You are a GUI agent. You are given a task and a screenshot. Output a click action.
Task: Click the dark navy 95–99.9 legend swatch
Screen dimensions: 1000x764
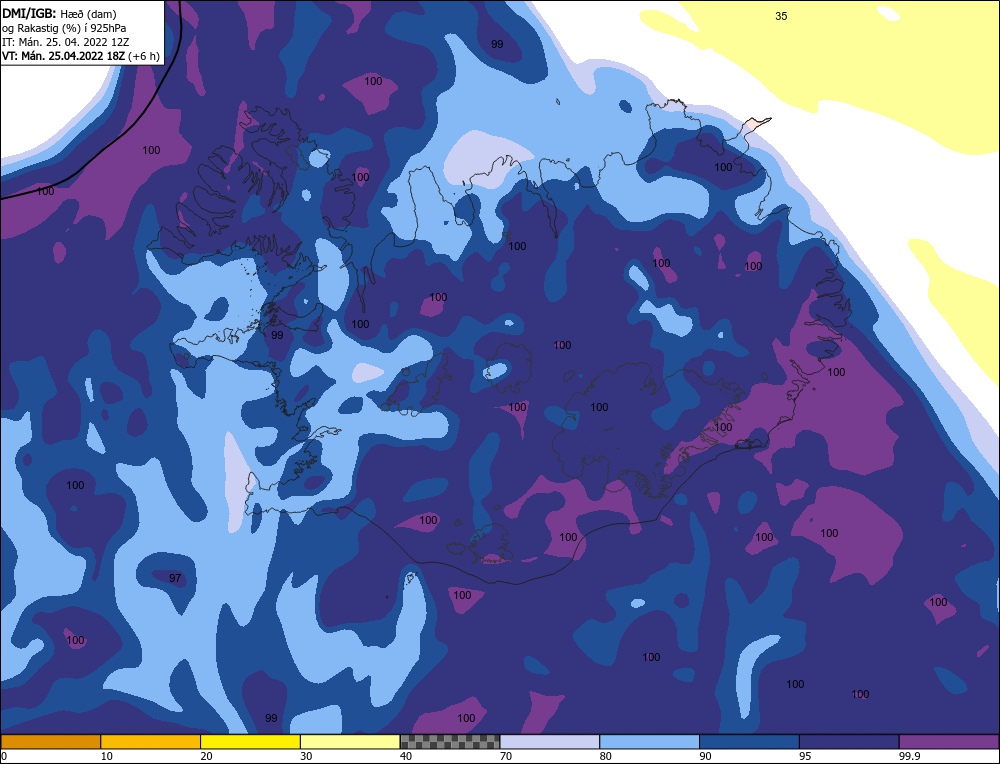click(x=849, y=742)
